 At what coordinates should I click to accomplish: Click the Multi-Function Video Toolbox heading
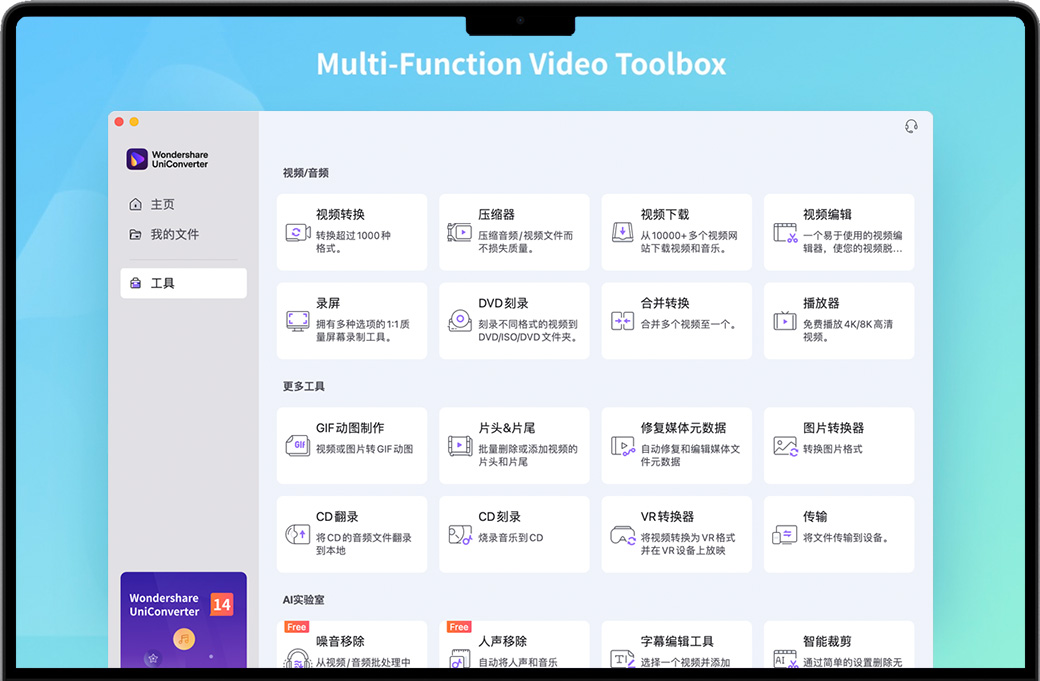(521, 64)
